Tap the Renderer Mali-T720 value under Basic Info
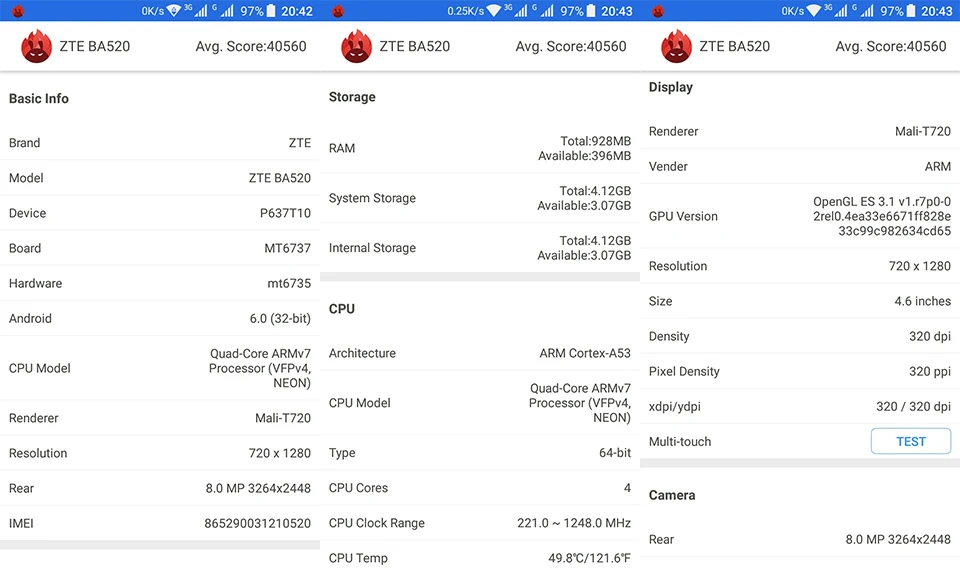960x569 pixels. coord(283,418)
